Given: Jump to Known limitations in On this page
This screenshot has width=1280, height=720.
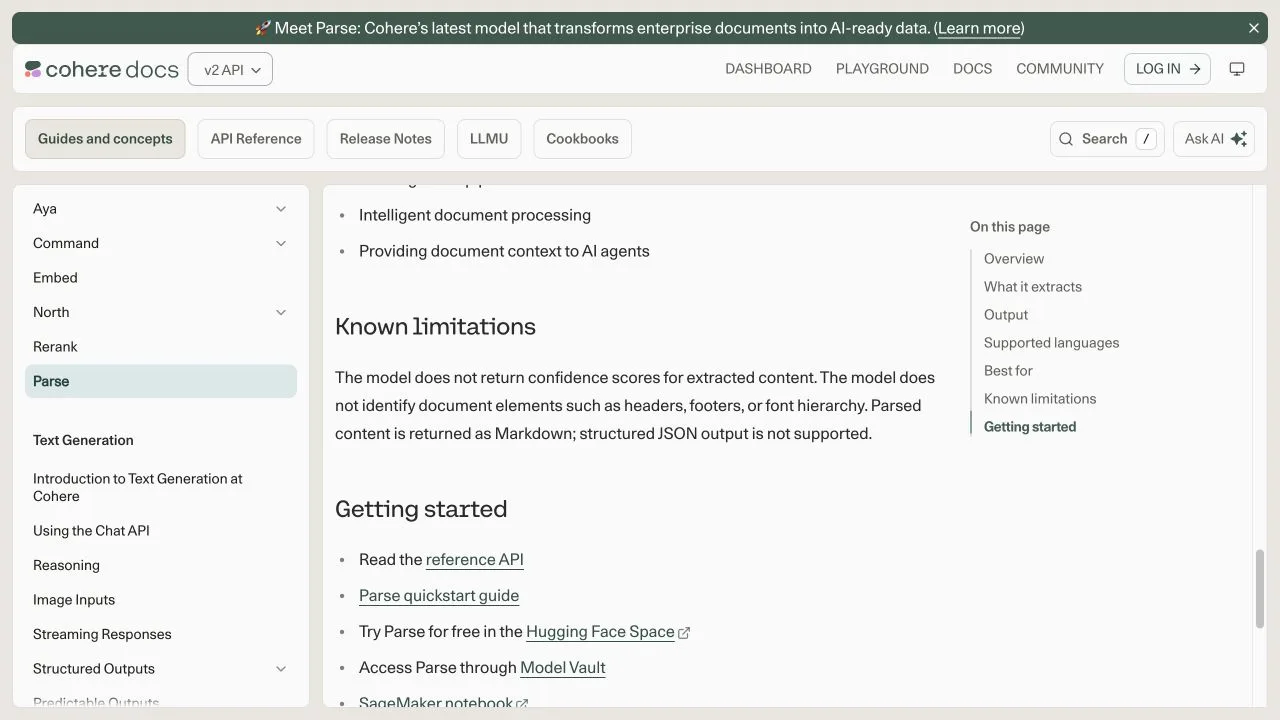Looking at the screenshot, I should (1040, 399).
